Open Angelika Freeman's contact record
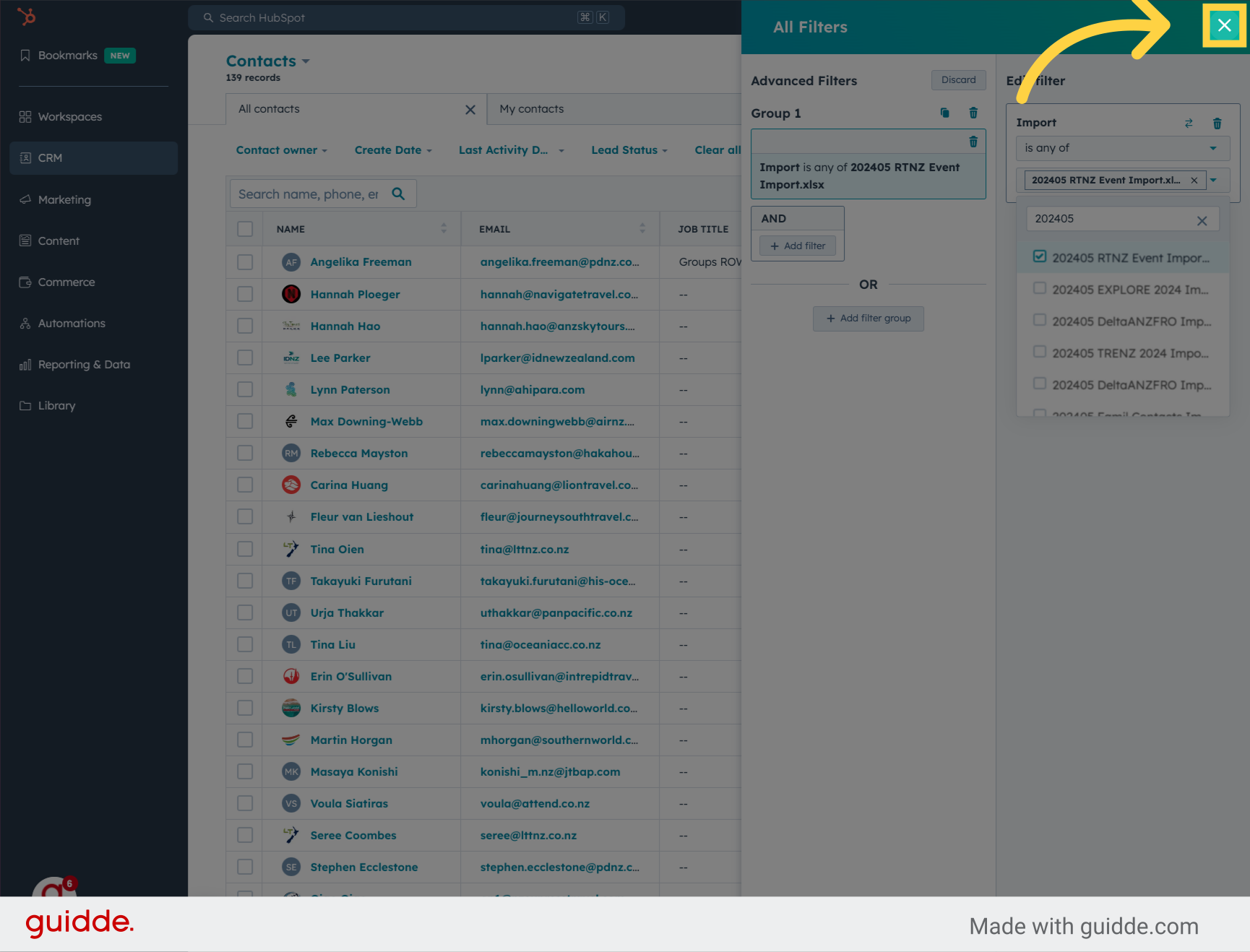Viewport: 1250px width, 952px height. pos(361,262)
